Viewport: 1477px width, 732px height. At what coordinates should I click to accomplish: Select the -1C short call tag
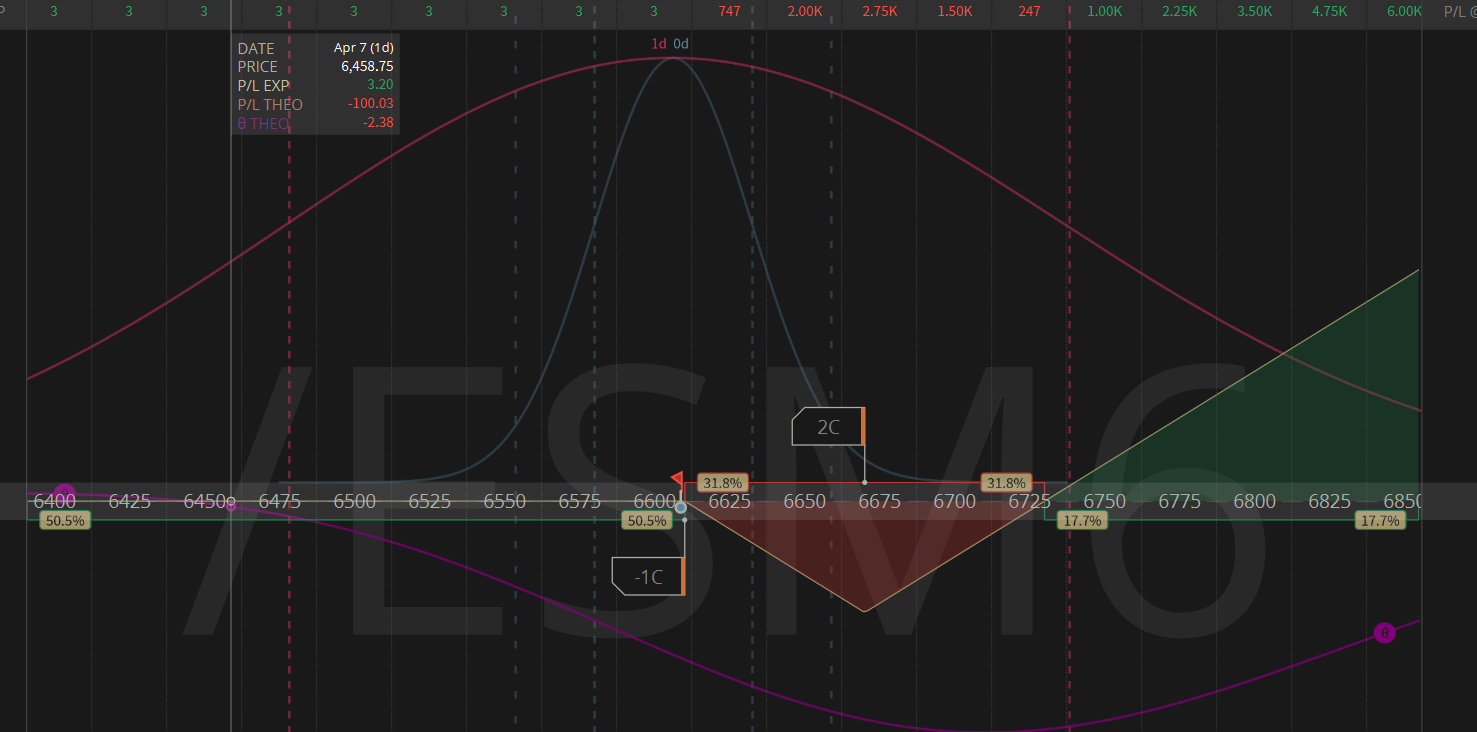pos(648,577)
